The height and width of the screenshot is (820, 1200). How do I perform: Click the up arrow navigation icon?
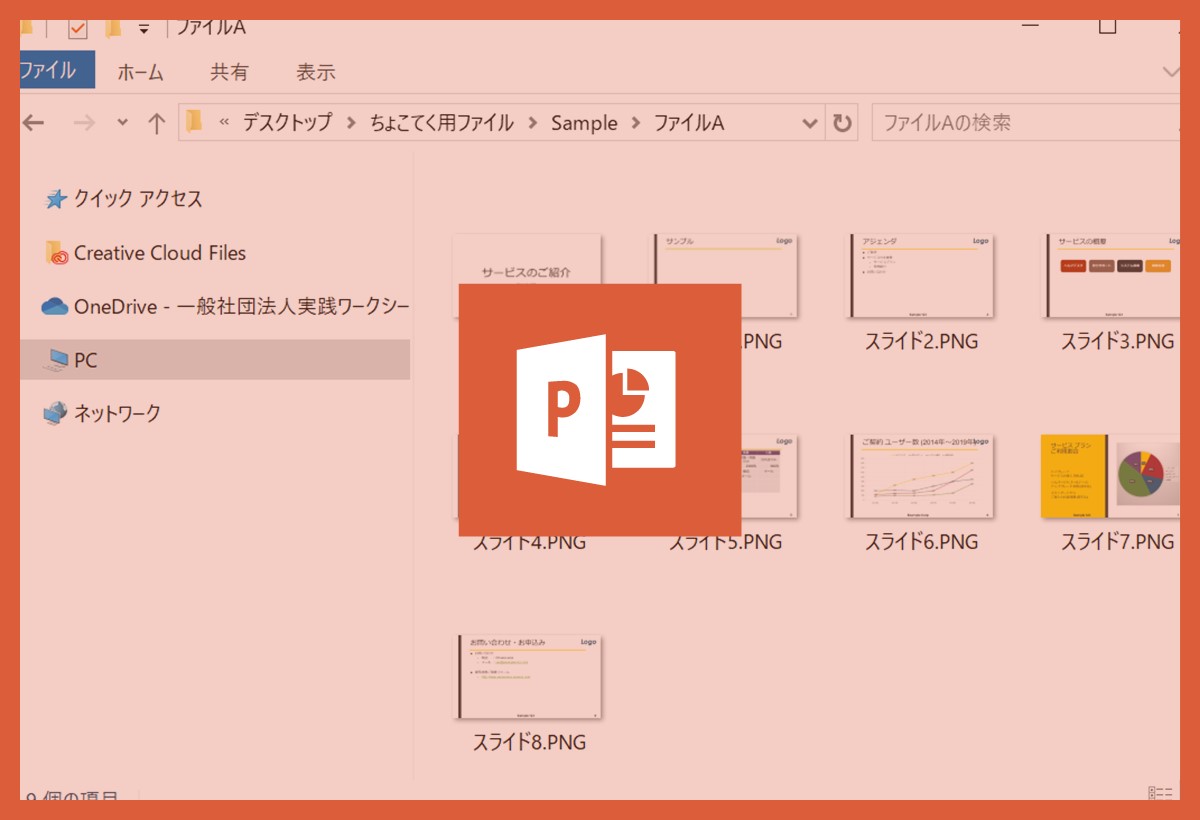point(156,123)
